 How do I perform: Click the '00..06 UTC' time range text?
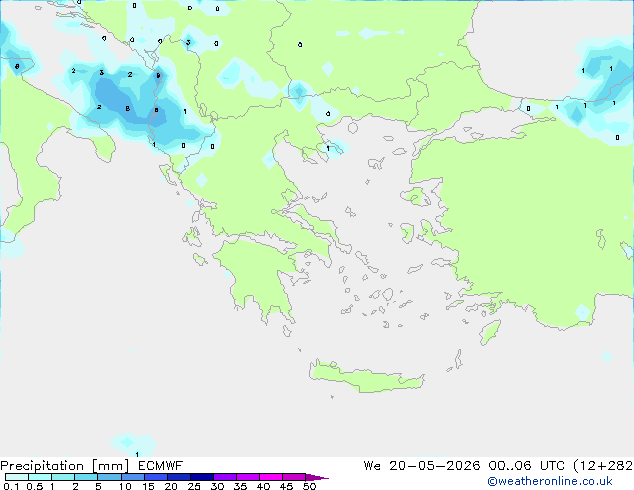526,466
